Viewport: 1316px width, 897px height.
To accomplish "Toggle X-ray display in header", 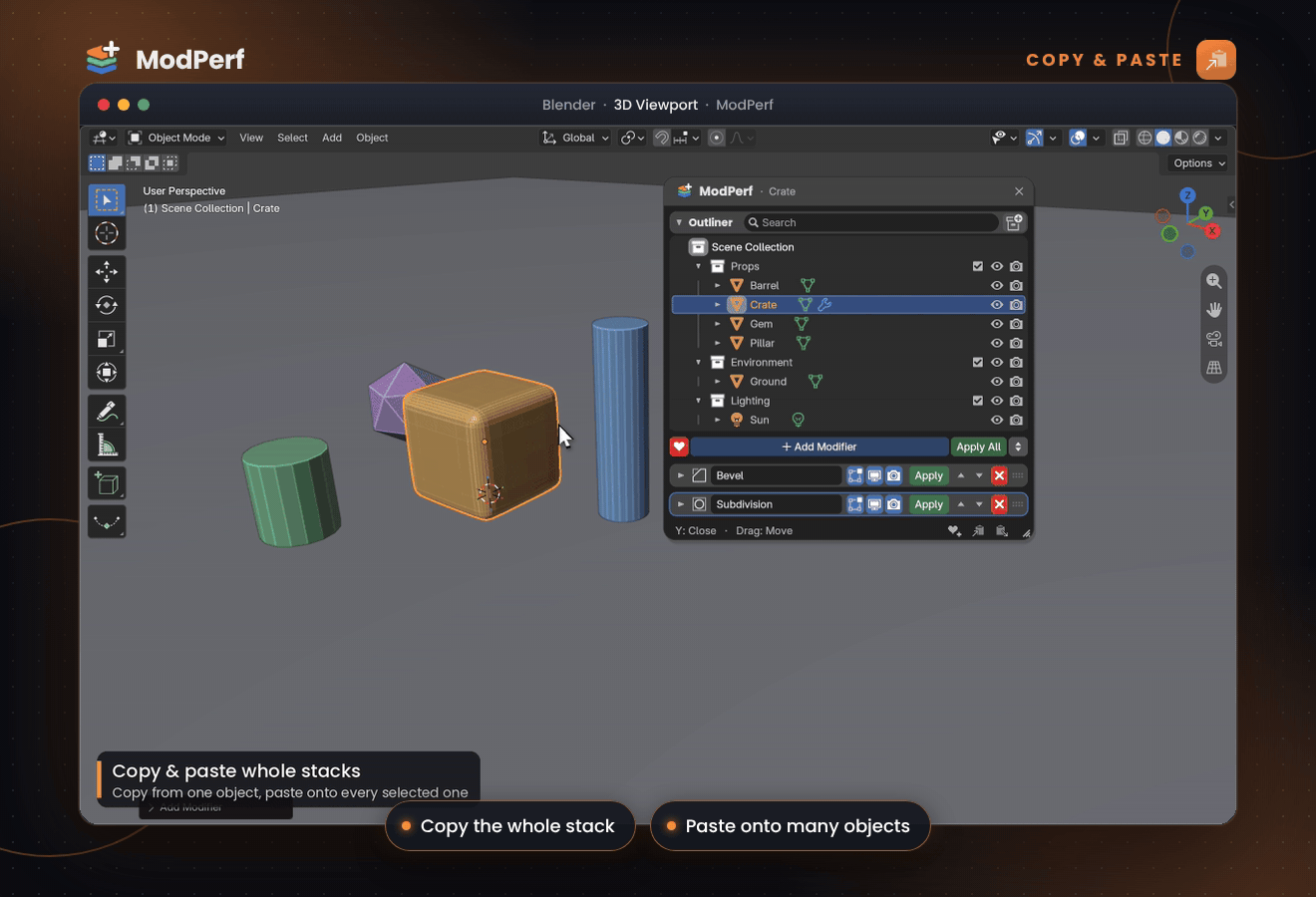I will [x=1121, y=138].
